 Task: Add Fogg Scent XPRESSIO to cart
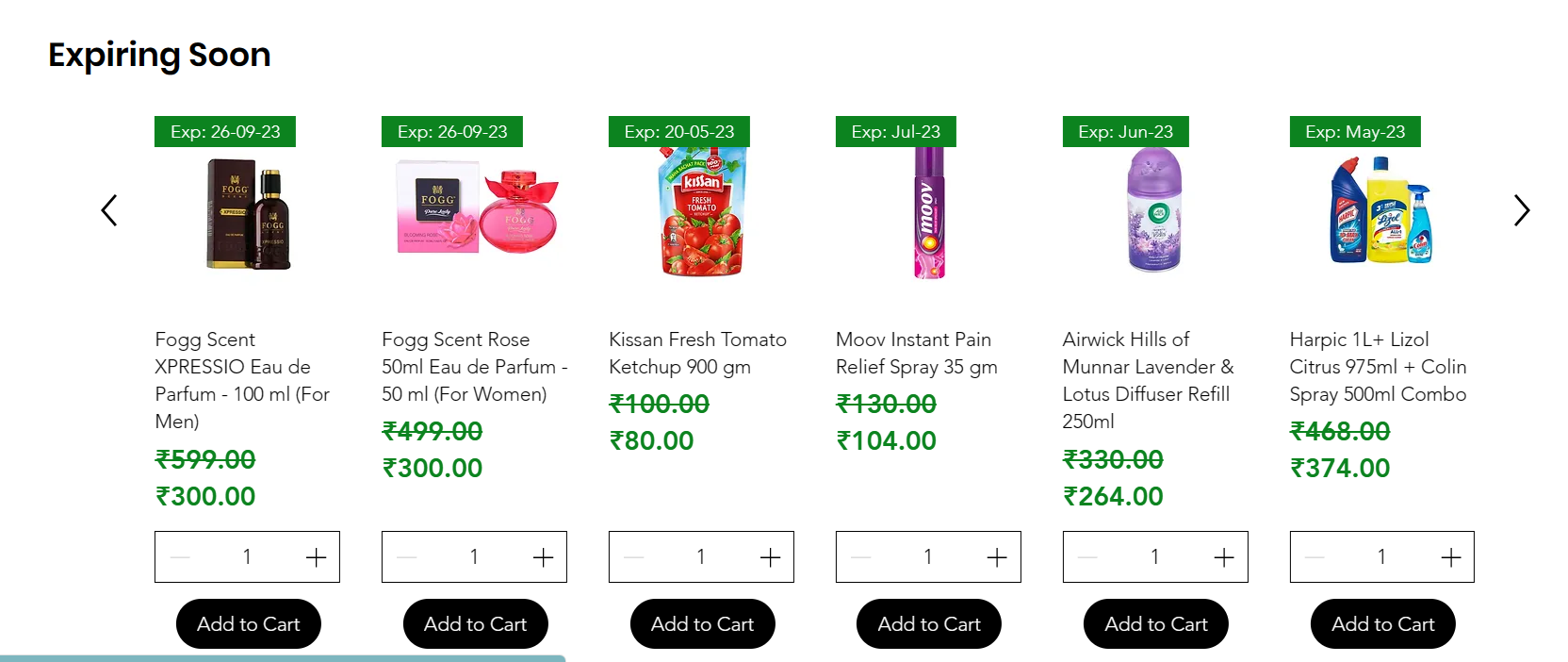point(249,624)
